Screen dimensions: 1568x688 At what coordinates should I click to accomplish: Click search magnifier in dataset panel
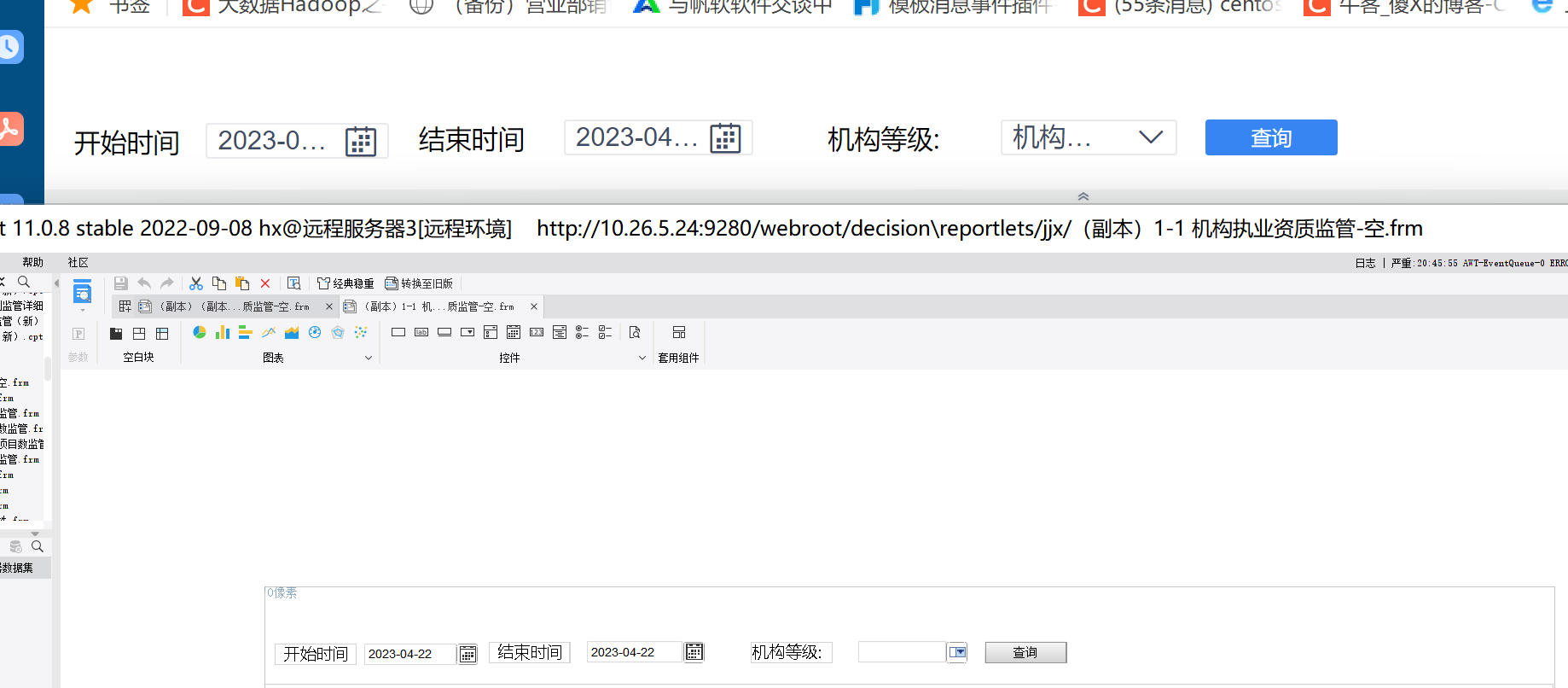click(x=37, y=546)
